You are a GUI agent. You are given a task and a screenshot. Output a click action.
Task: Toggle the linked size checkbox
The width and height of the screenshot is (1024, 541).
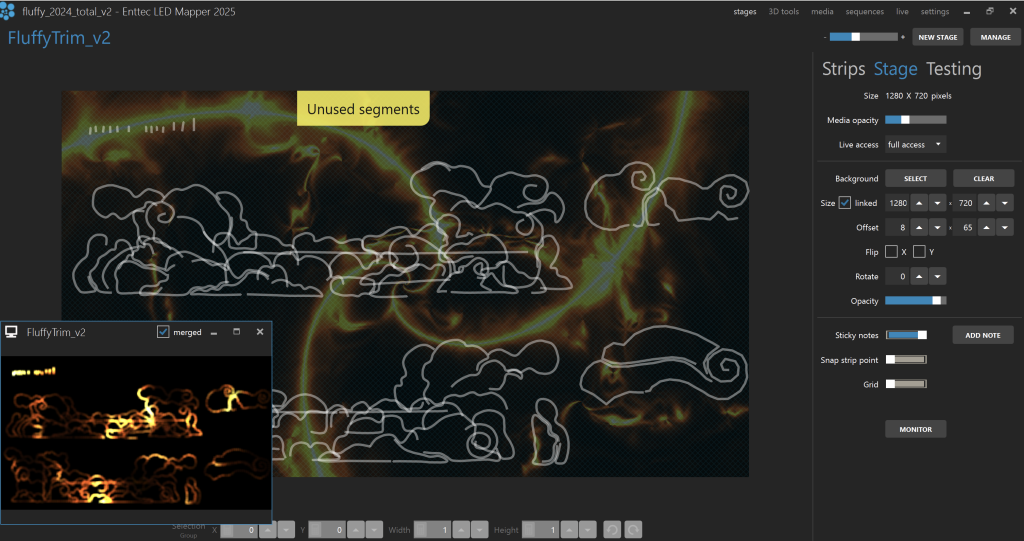pyautogui.click(x=845, y=203)
